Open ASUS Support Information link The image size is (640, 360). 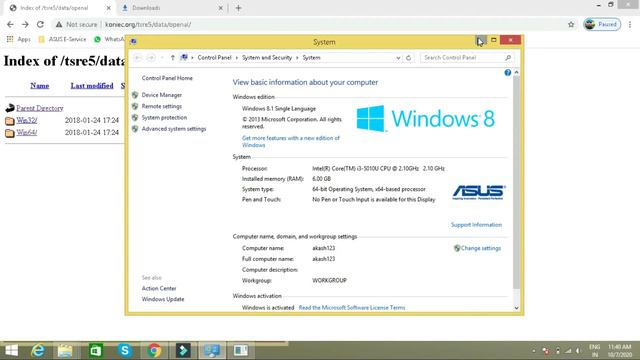(476, 225)
